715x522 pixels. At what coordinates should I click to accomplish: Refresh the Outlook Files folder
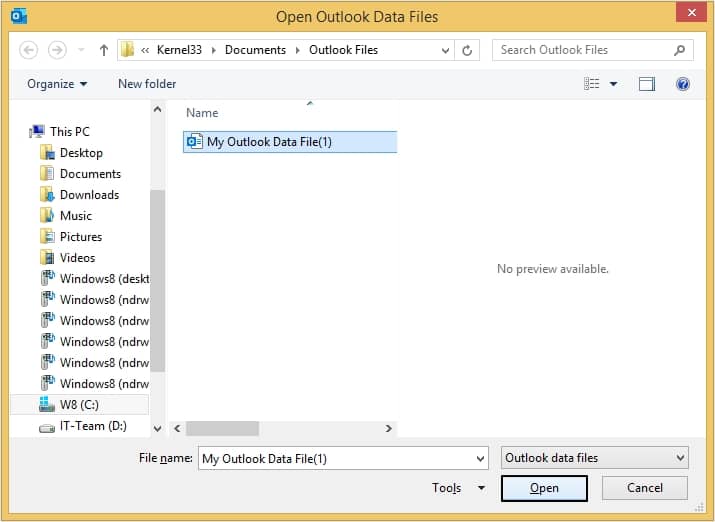click(467, 50)
